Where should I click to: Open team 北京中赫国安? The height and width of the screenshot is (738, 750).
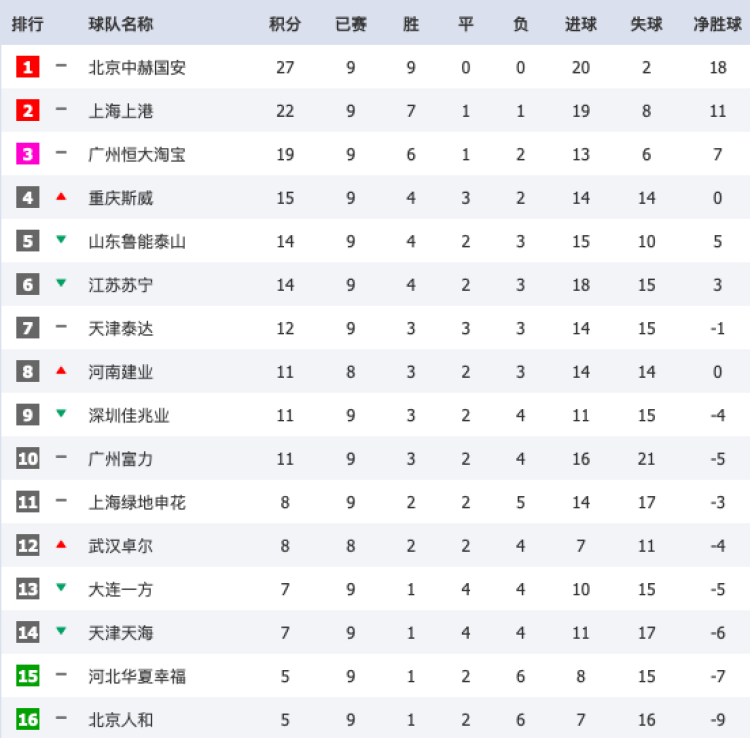[x=137, y=68]
